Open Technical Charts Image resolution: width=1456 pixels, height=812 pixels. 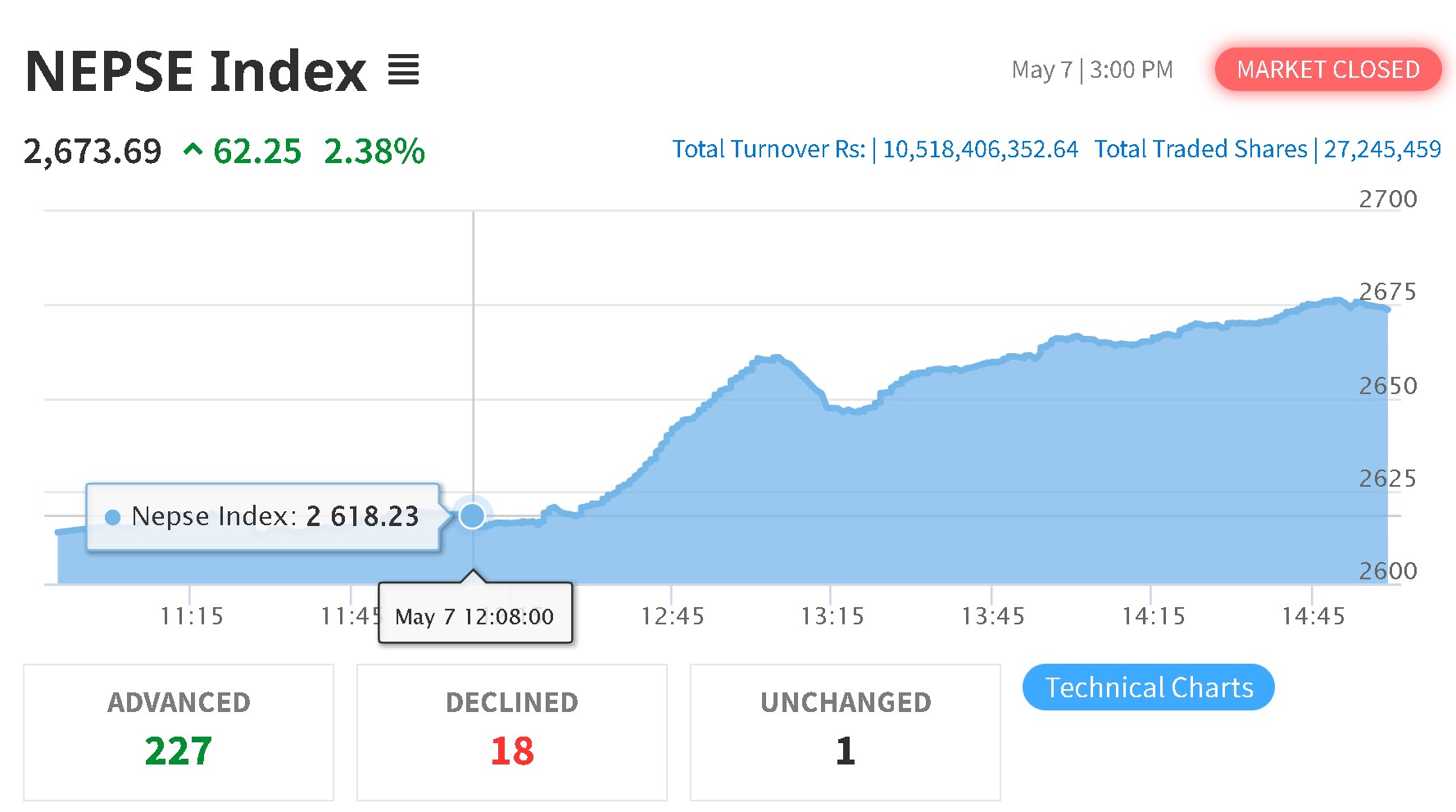[x=1148, y=687]
